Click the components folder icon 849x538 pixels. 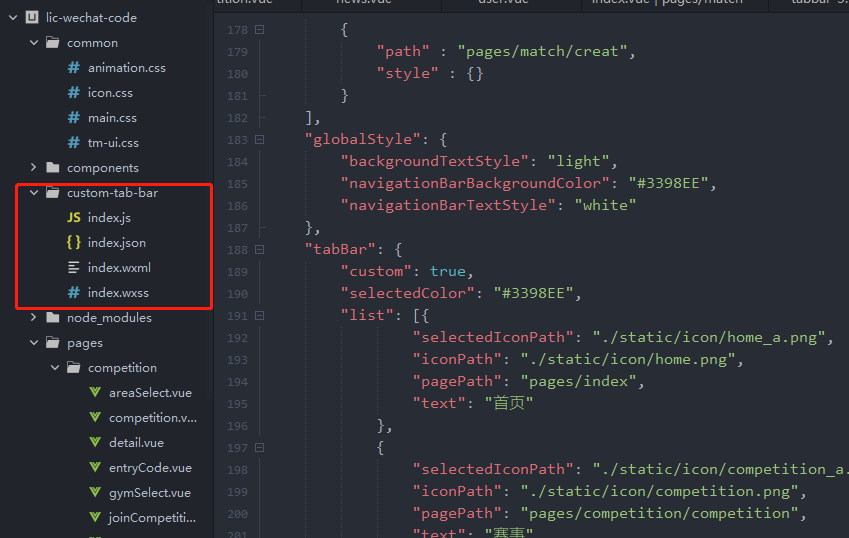pos(53,167)
